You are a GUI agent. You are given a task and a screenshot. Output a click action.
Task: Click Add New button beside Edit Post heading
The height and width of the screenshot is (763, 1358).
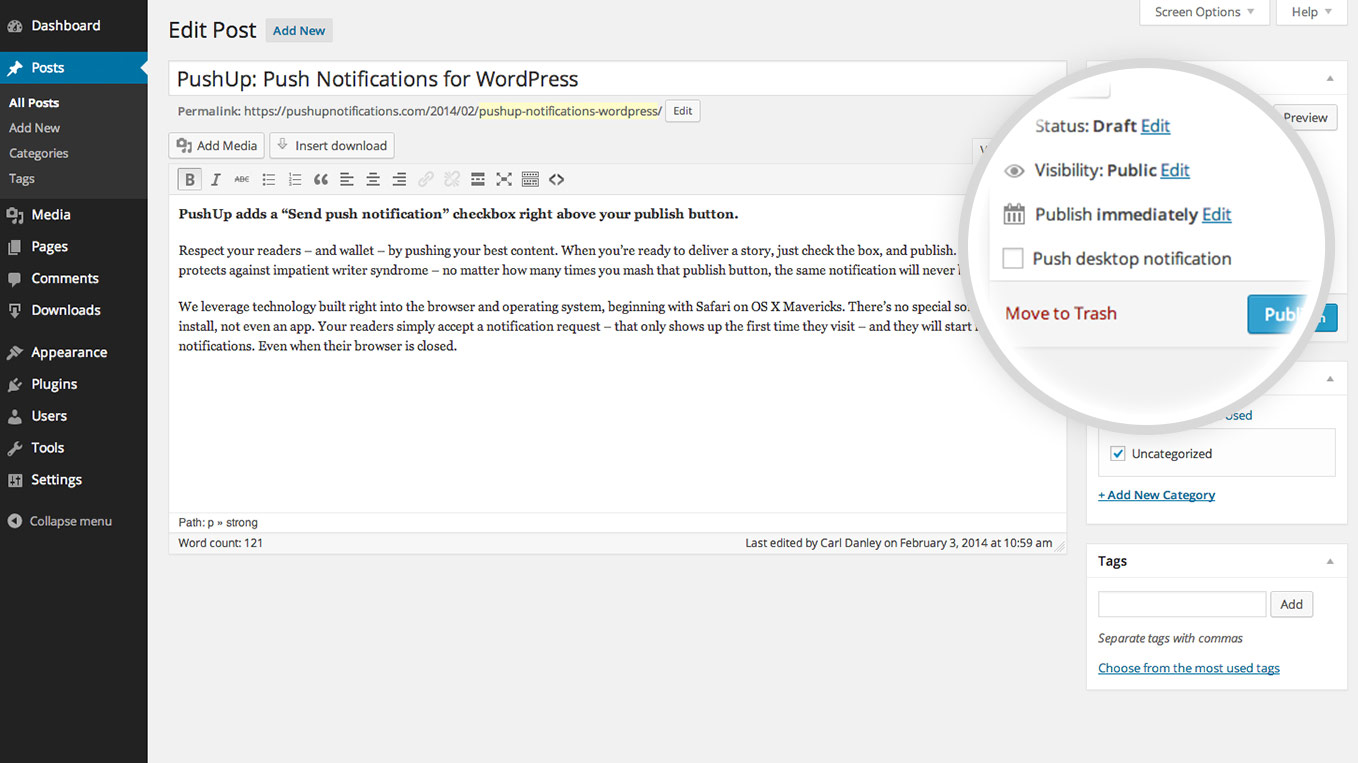coord(299,31)
